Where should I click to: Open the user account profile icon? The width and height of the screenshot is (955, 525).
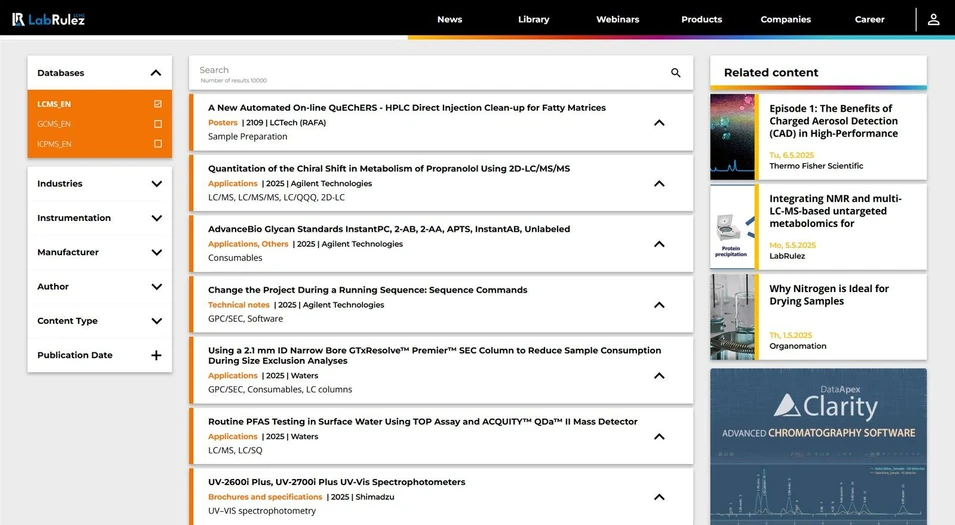click(933, 19)
